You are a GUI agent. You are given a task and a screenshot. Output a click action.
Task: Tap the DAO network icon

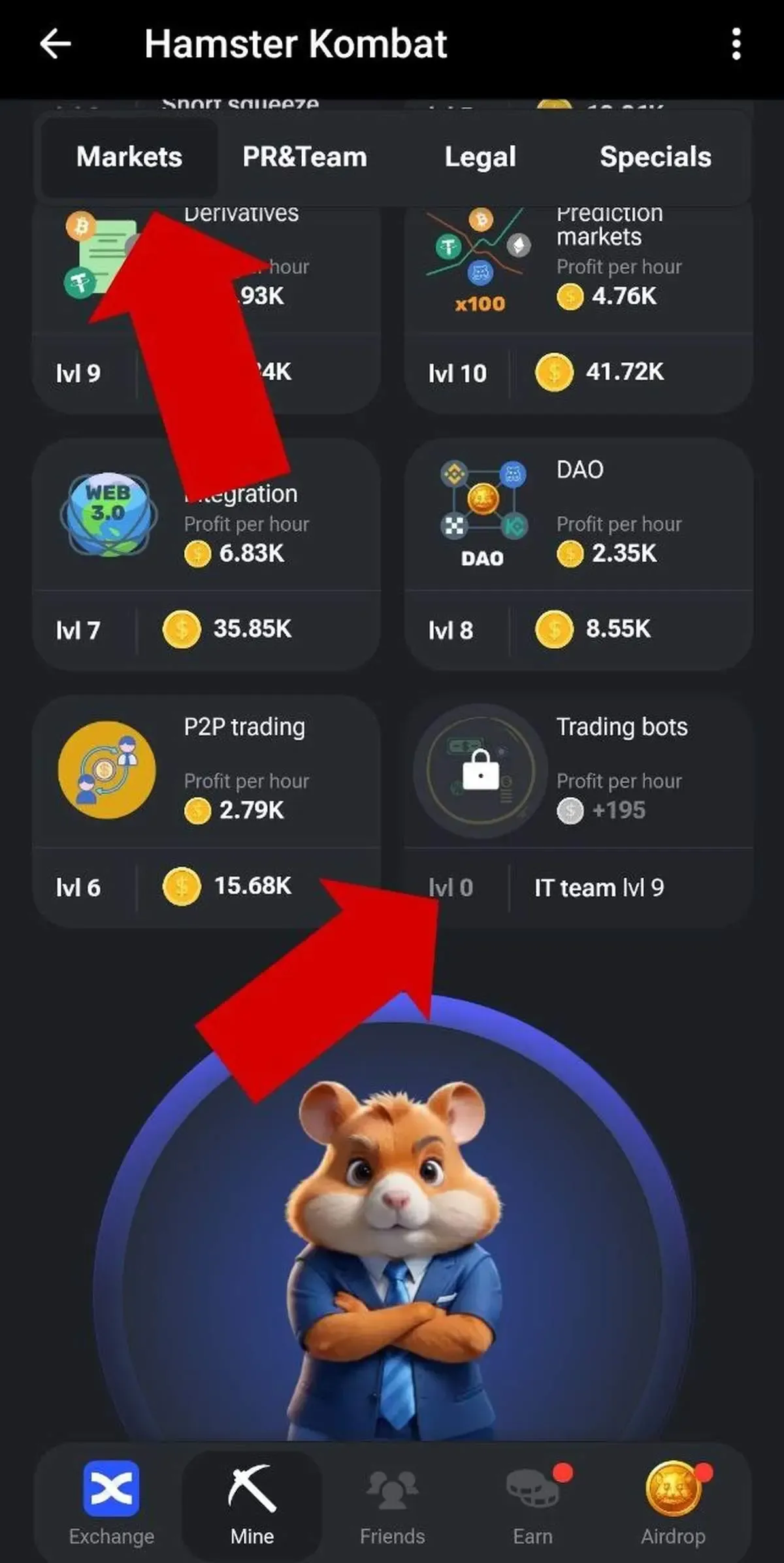(483, 514)
